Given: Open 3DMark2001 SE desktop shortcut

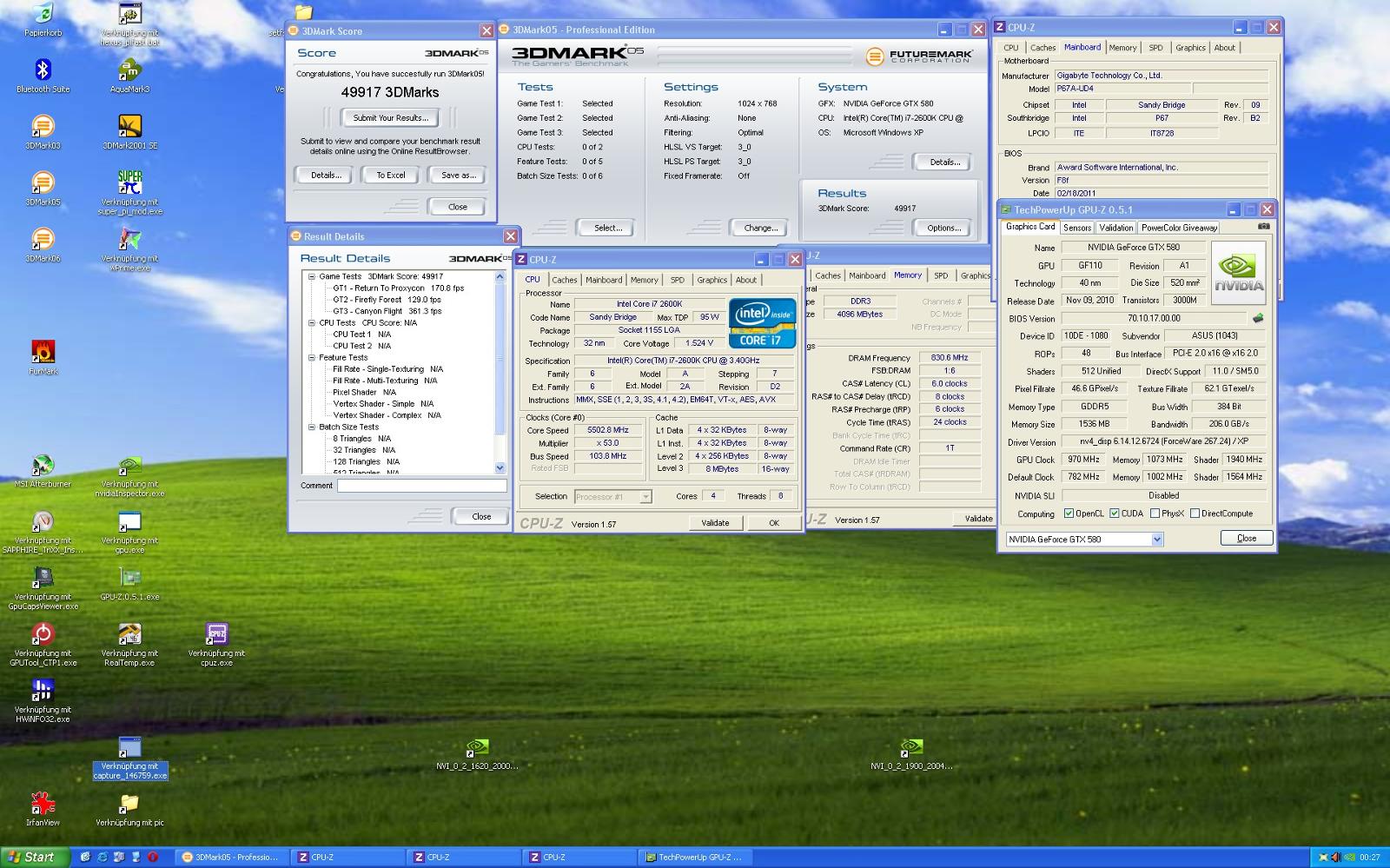Looking at the screenshot, I should point(129,127).
